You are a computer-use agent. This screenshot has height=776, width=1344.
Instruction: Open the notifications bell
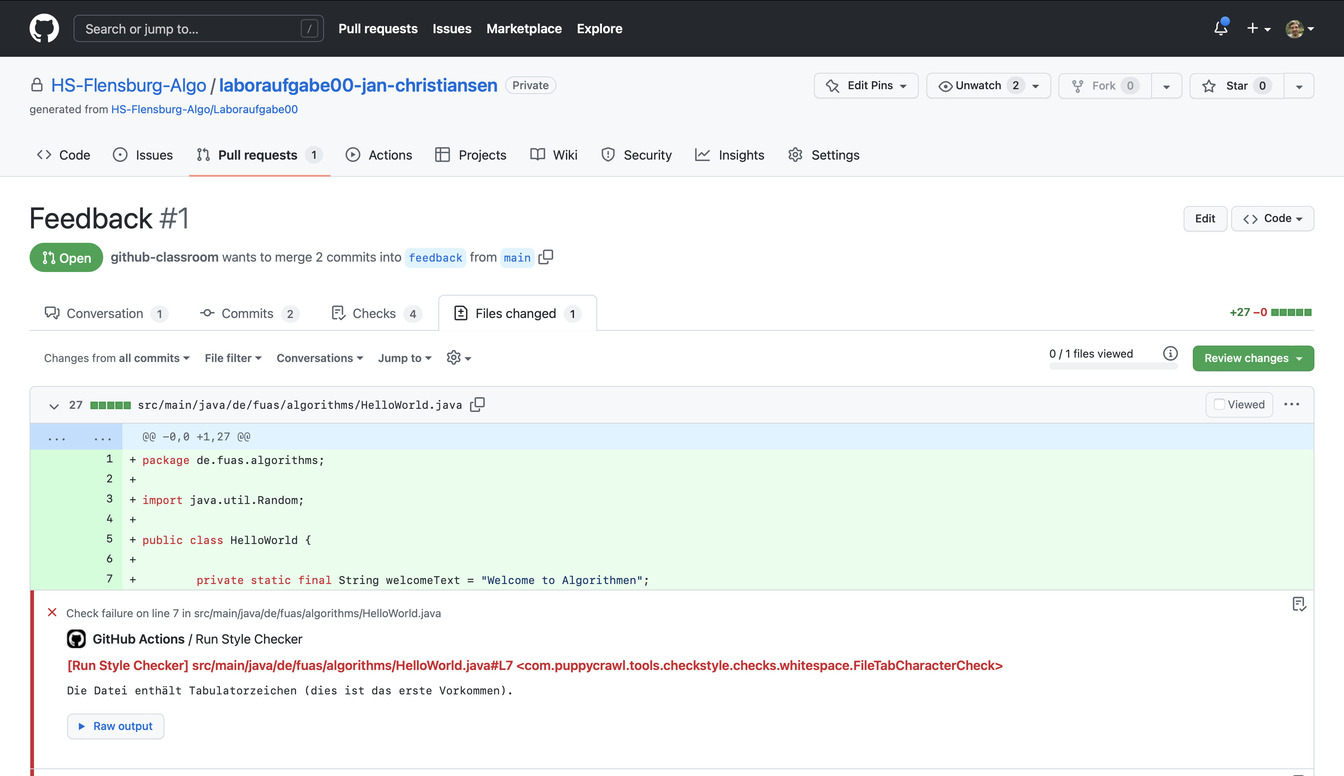click(x=1220, y=29)
